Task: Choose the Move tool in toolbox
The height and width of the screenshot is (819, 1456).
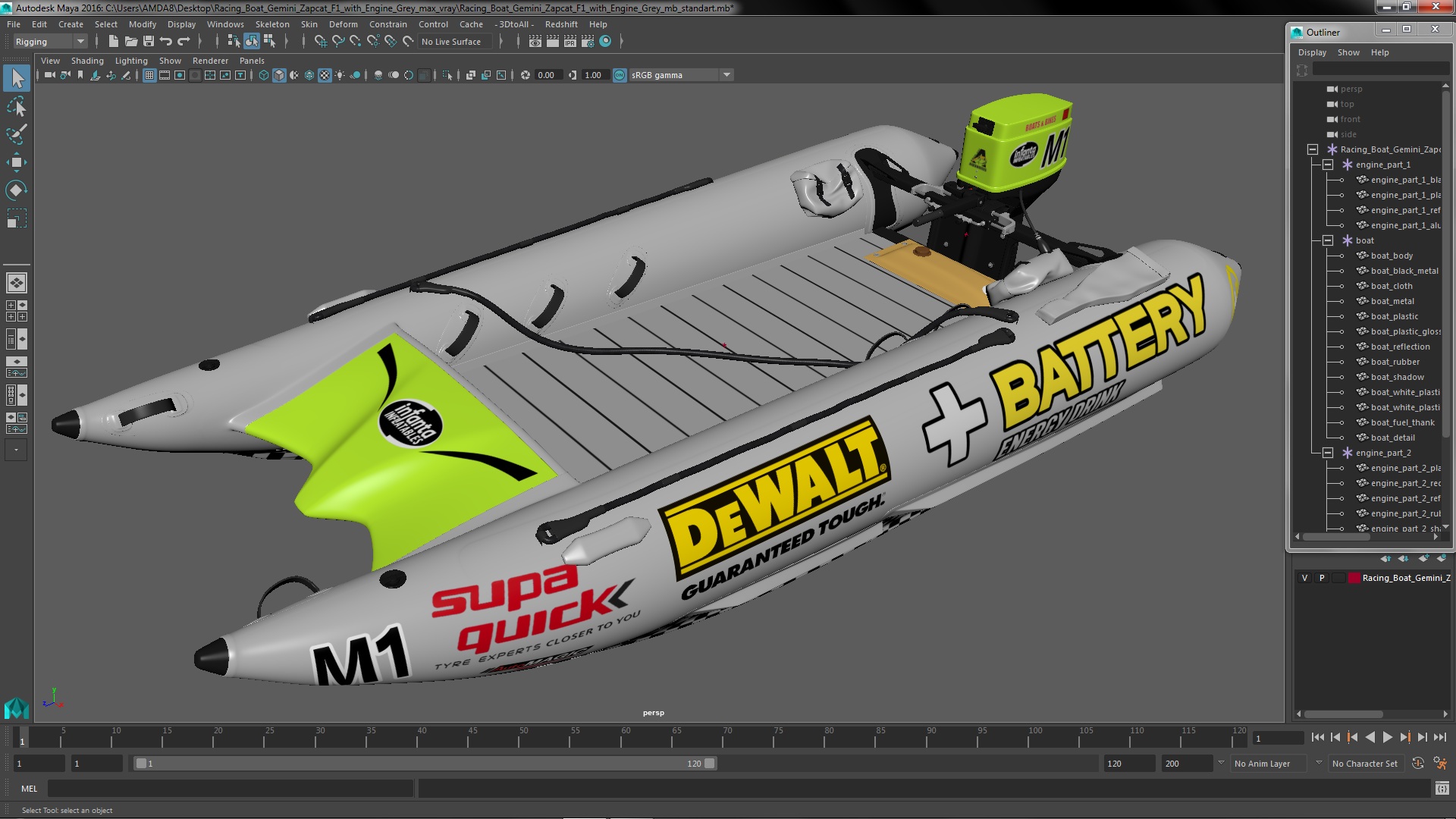Action: pyautogui.click(x=17, y=162)
